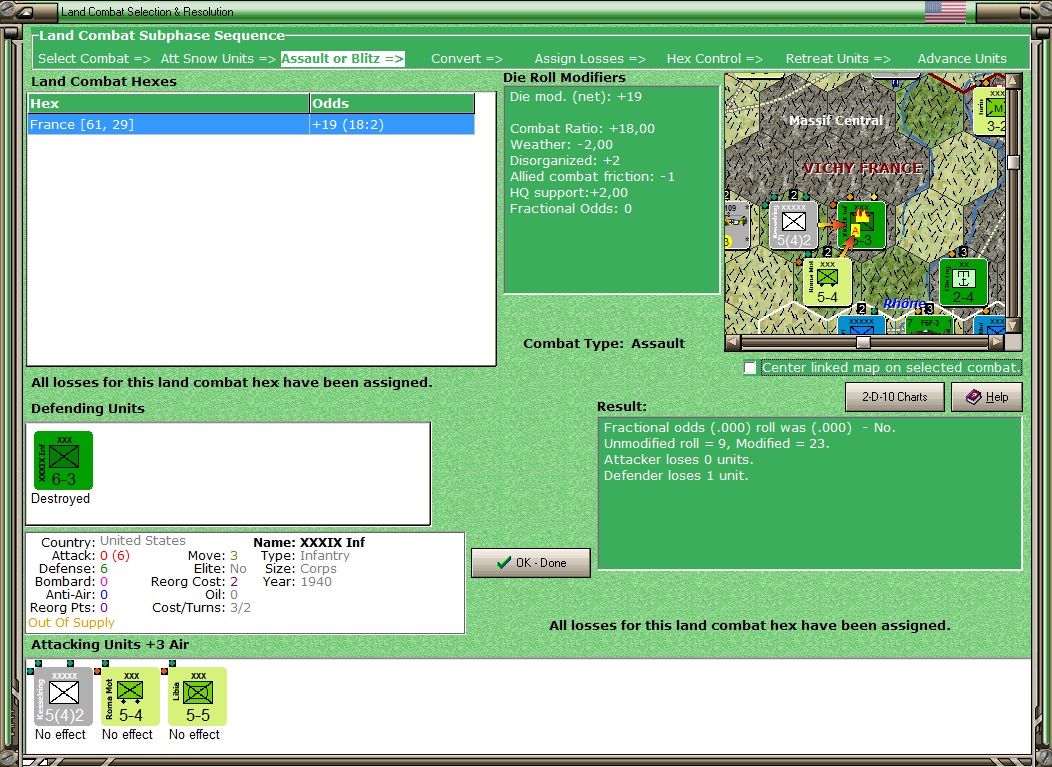The width and height of the screenshot is (1052, 767).
Task: Click the Att Snow Units subphase step
Action: 218,58
